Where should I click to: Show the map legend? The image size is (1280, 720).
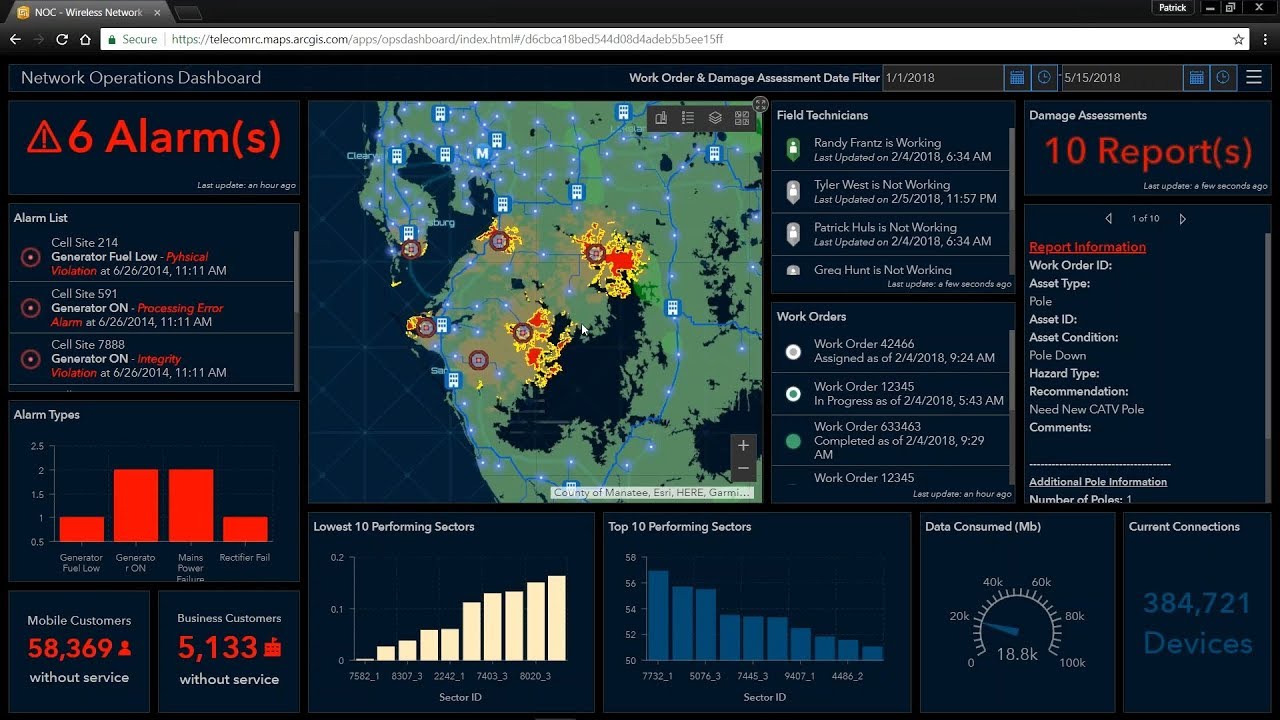coord(688,118)
